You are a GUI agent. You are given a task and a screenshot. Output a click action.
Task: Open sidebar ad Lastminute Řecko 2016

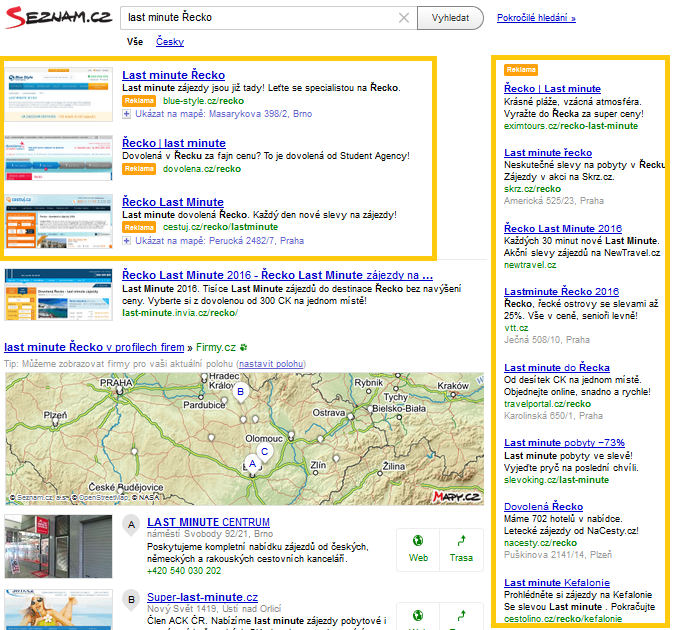pyautogui.click(x=561, y=292)
